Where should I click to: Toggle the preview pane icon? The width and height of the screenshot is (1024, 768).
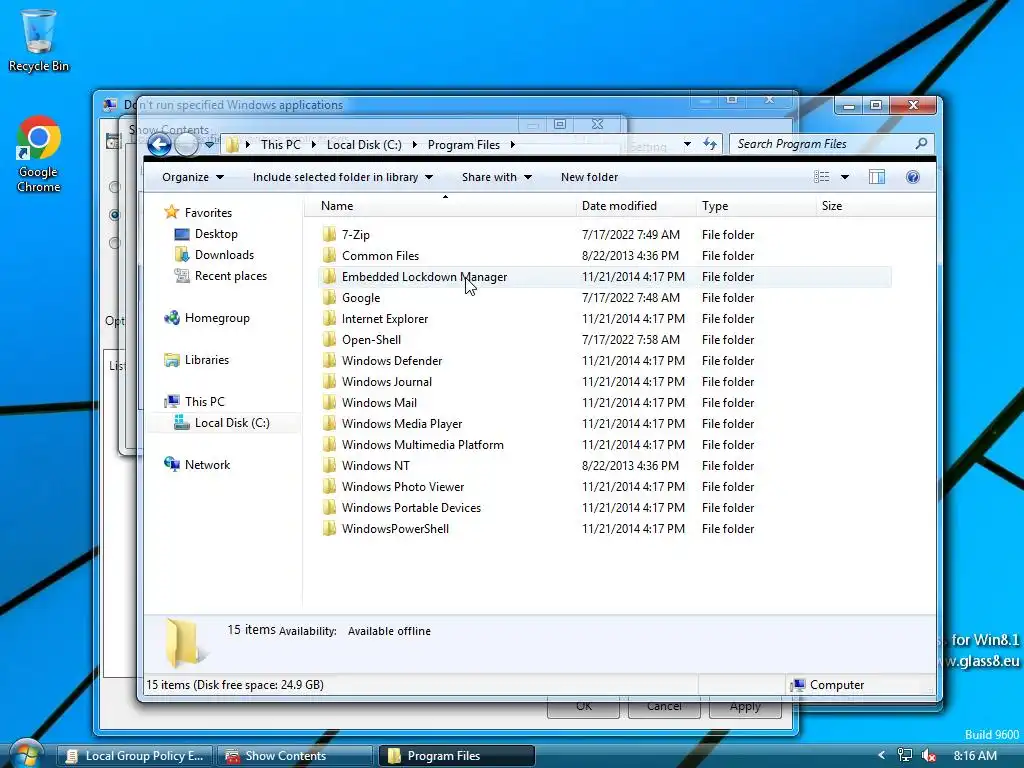pos(876,177)
